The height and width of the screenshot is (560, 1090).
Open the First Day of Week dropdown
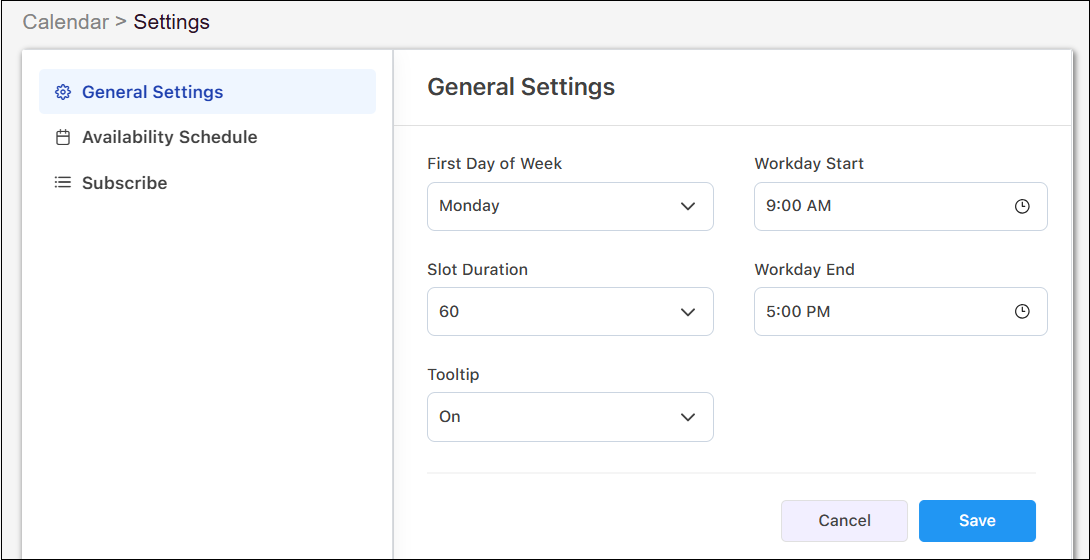570,206
